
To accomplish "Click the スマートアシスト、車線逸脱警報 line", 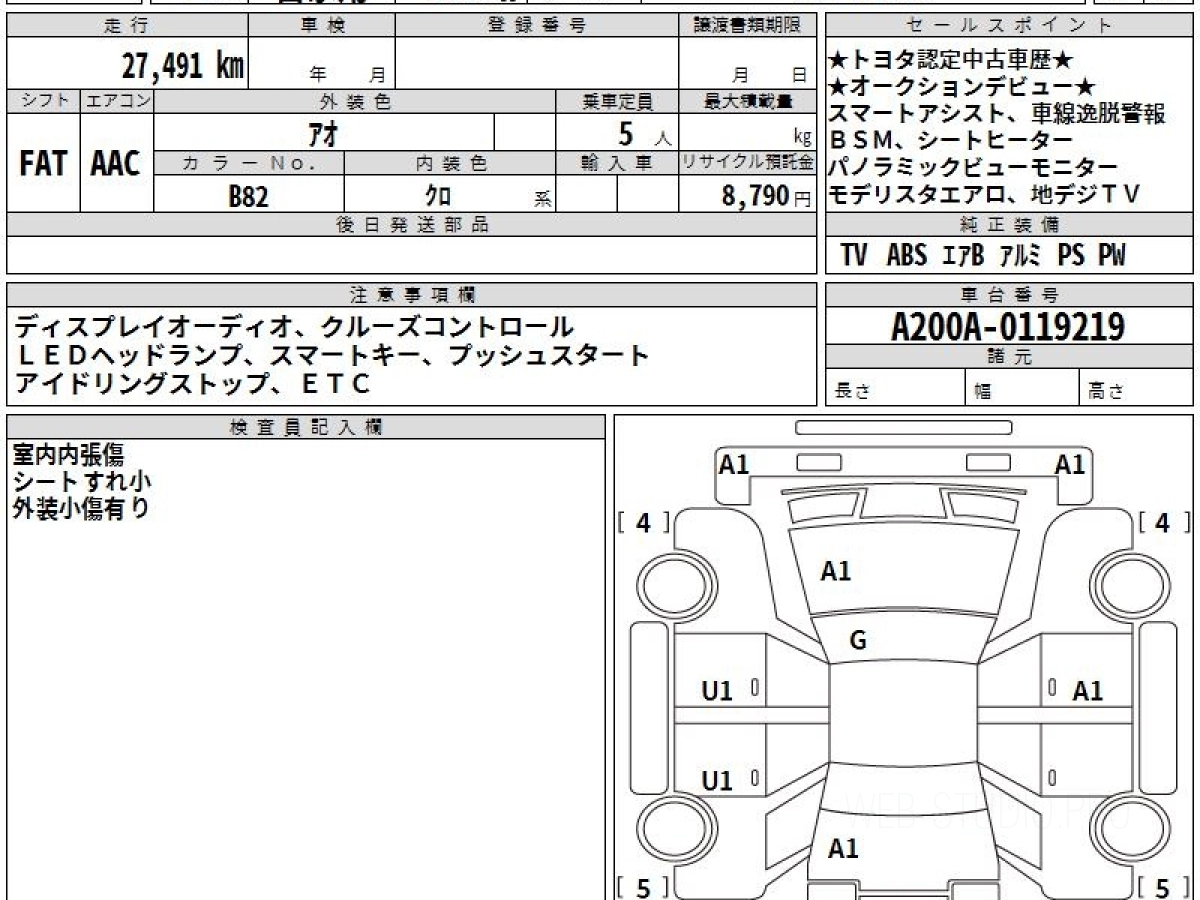I will pyautogui.click(x=997, y=114).
